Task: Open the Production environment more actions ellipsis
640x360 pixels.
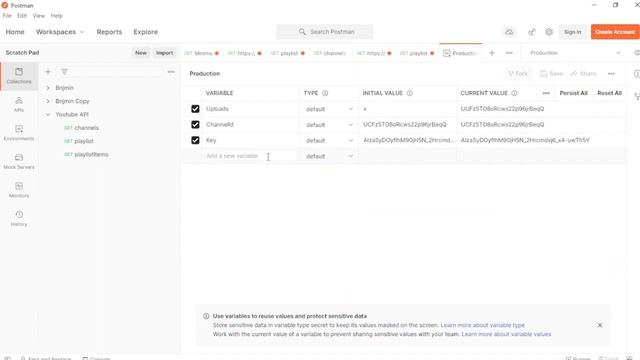Action: tap(611, 73)
